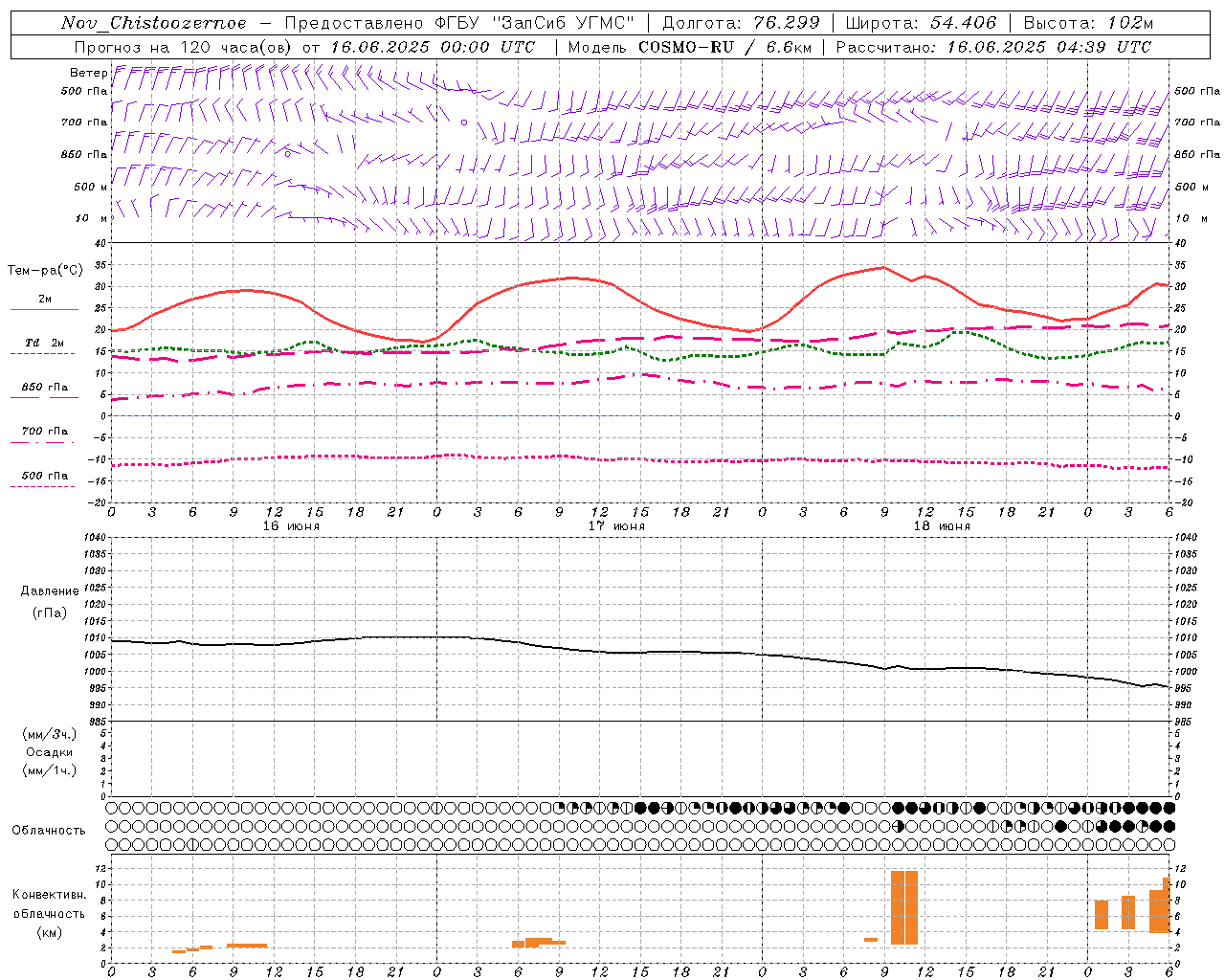Click the Модель COSMO-RU / 6.6км label
This screenshot has width=1225, height=980.
pyautogui.click(x=689, y=47)
